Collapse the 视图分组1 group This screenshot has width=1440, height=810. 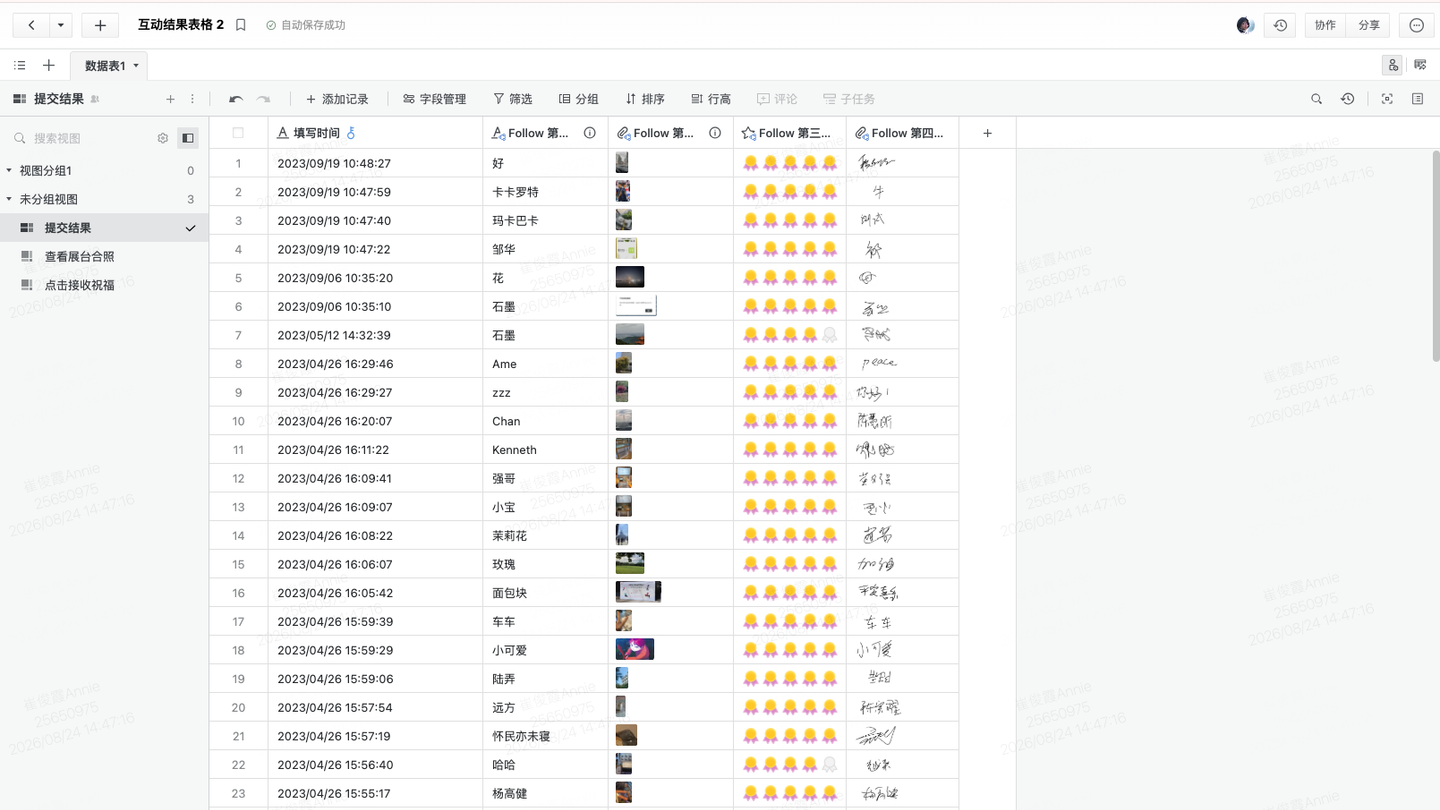[9, 171]
